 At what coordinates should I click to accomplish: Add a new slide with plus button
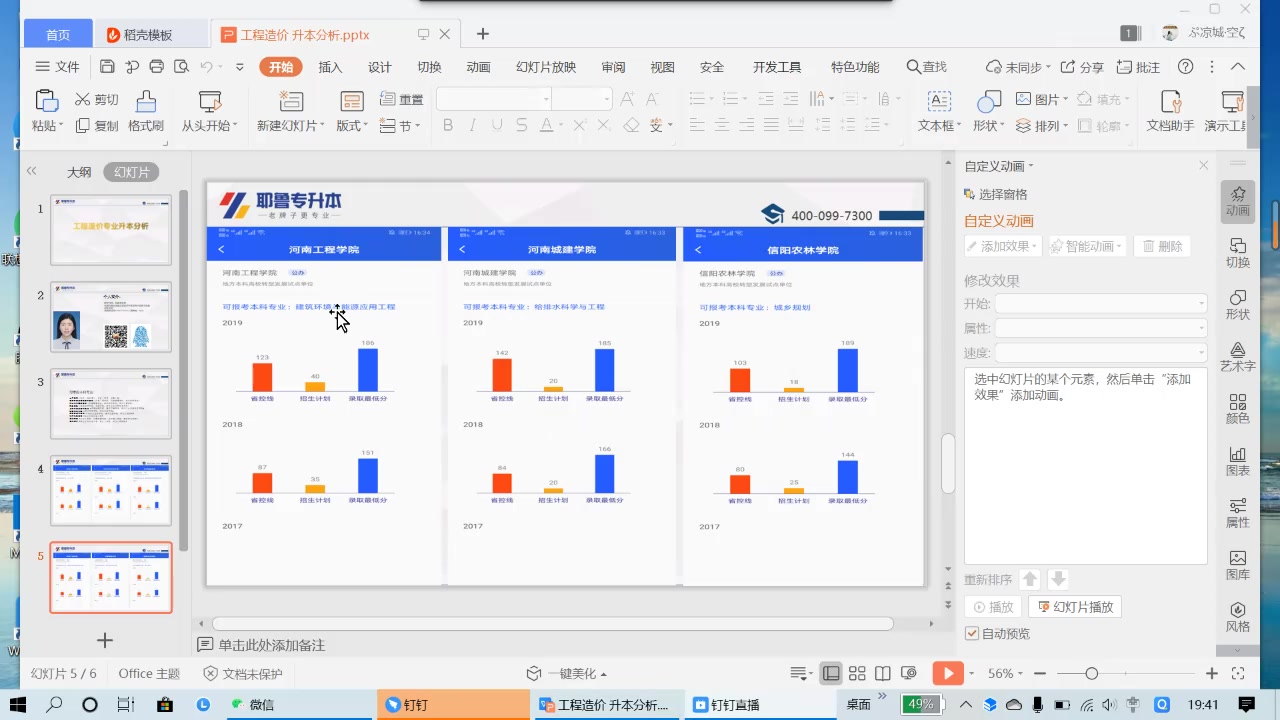pyautogui.click(x=105, y=640)
